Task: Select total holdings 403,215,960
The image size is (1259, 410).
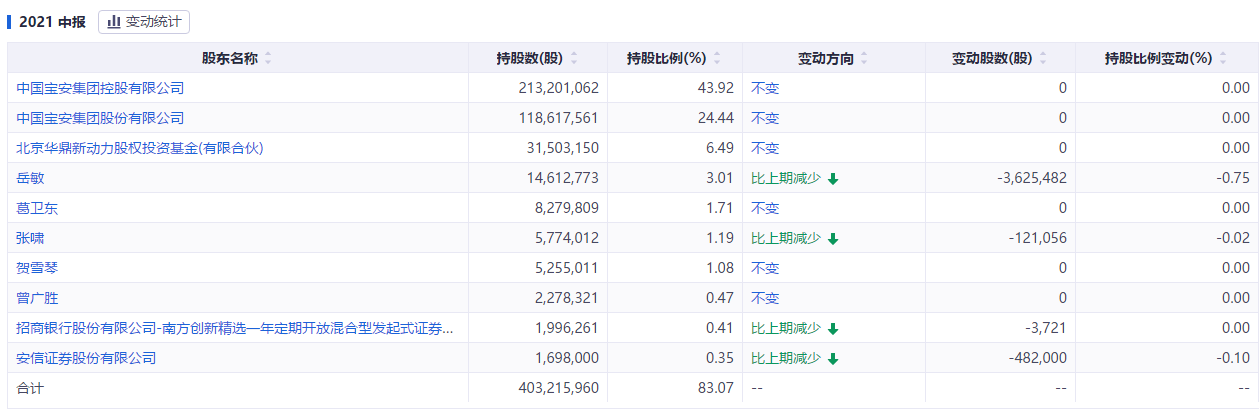Action: point(559,388)
